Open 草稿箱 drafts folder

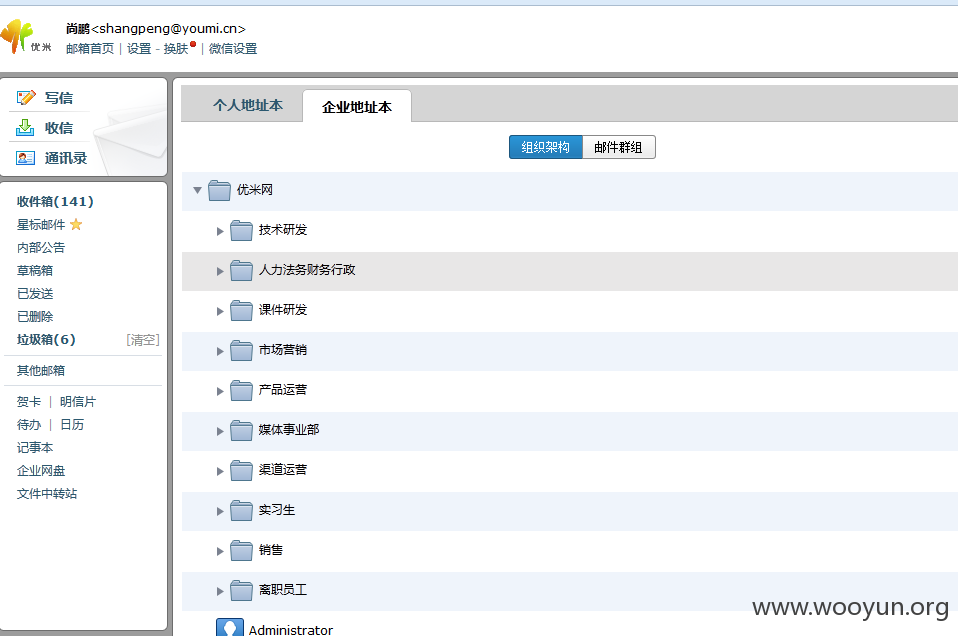pos(35,271)
